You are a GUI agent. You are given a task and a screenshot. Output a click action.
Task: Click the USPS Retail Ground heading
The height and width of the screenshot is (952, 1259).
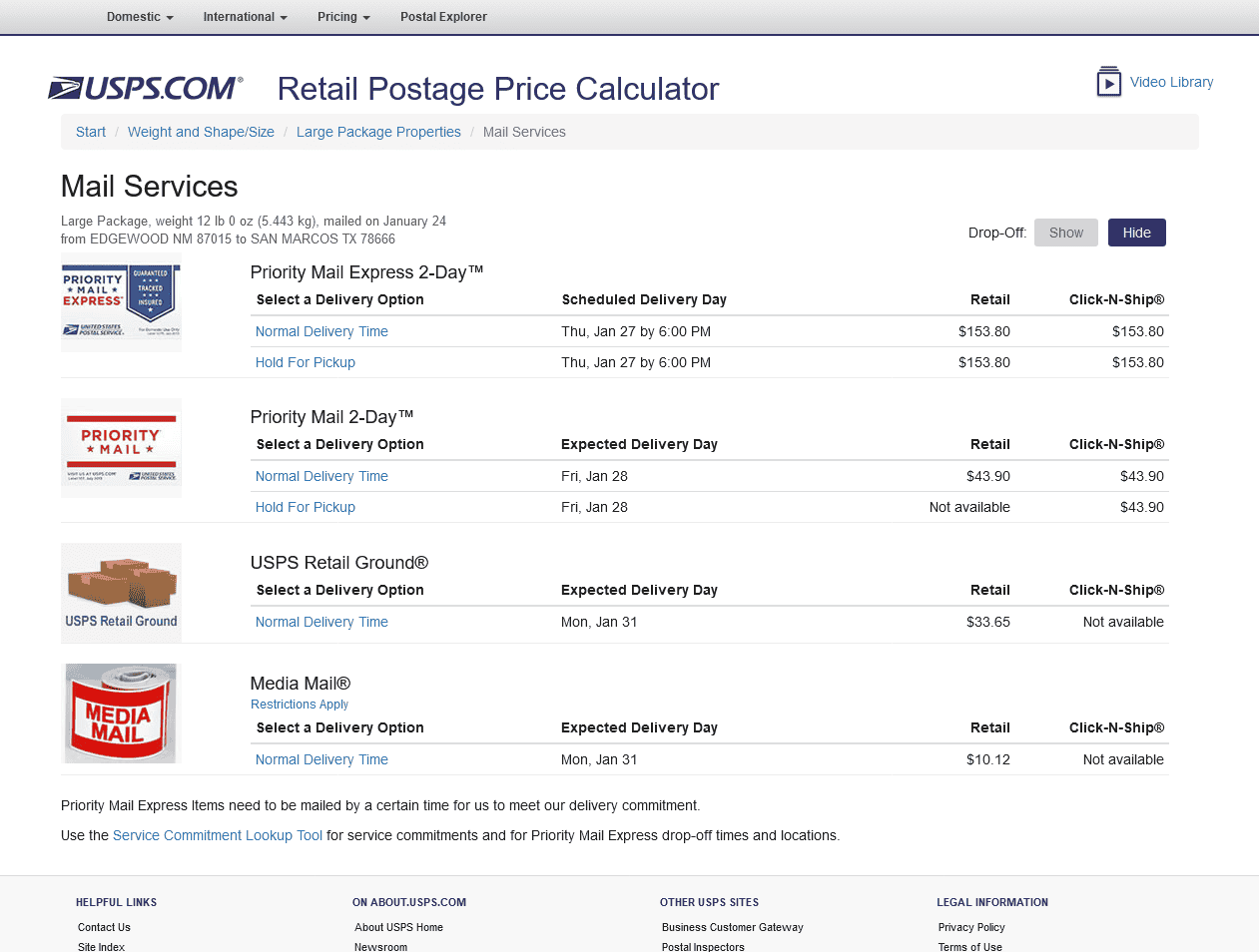click(x=339, y=563)
